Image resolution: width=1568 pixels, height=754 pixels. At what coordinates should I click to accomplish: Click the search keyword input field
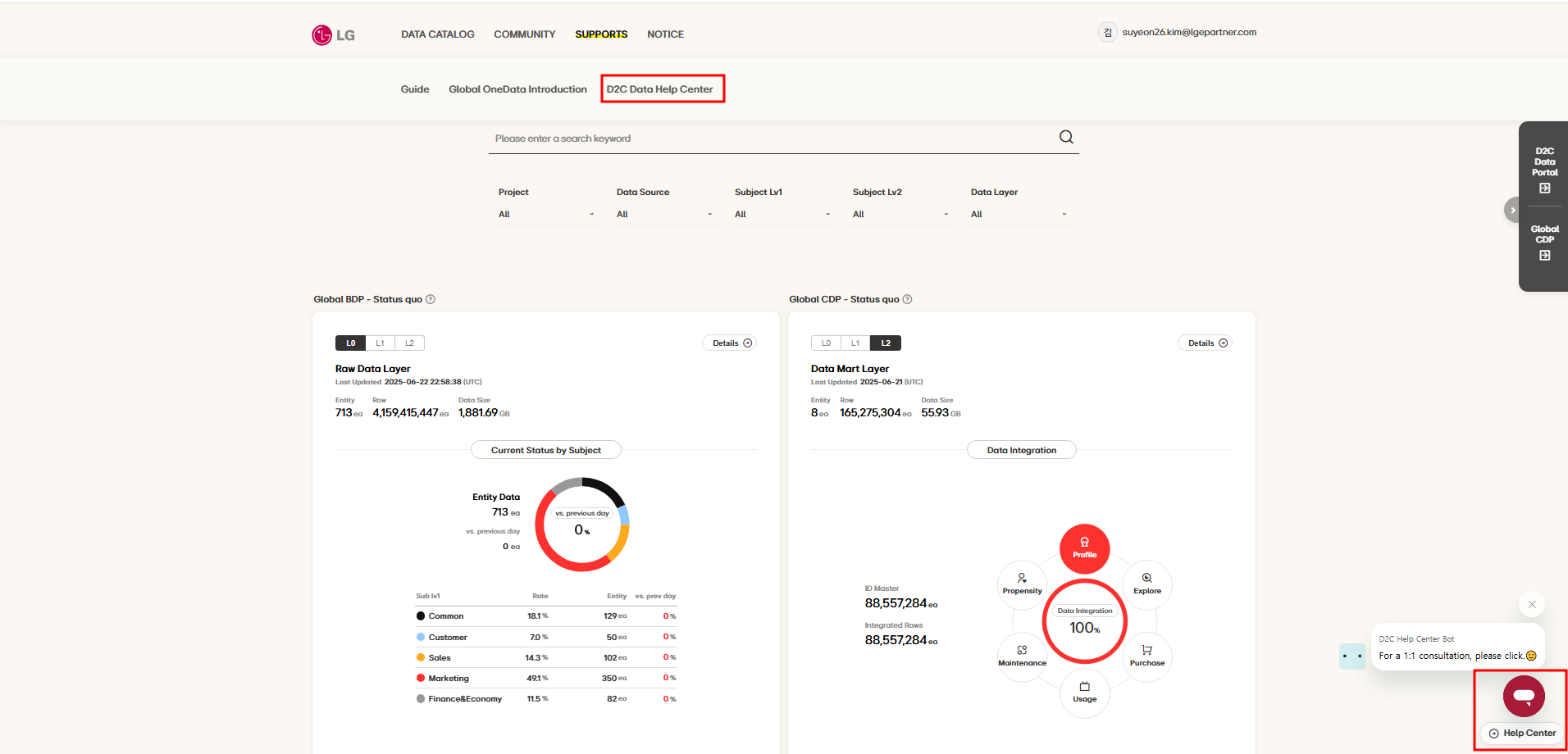tap(771, 139)
